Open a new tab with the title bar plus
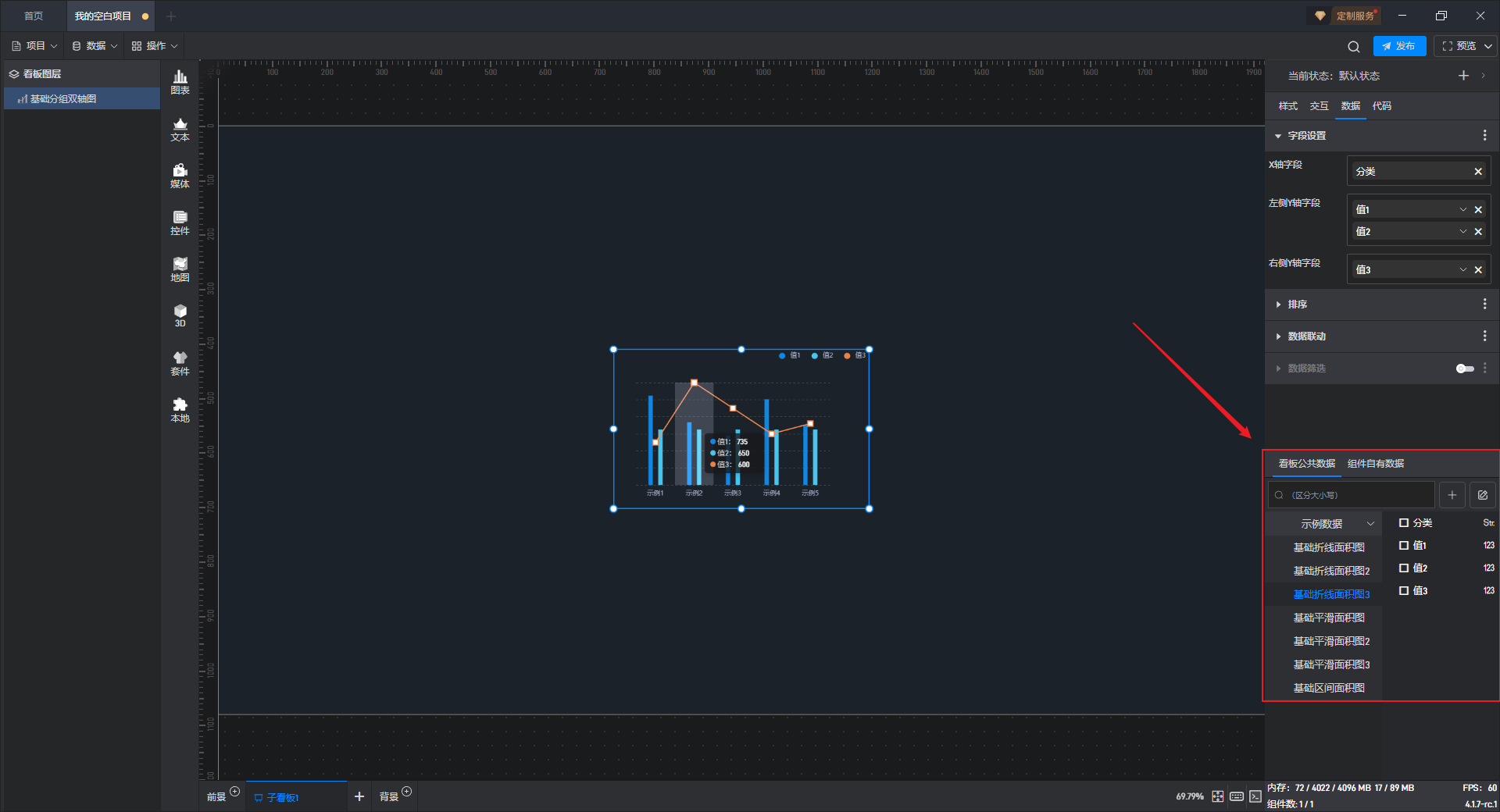 [x=171, y=16]
